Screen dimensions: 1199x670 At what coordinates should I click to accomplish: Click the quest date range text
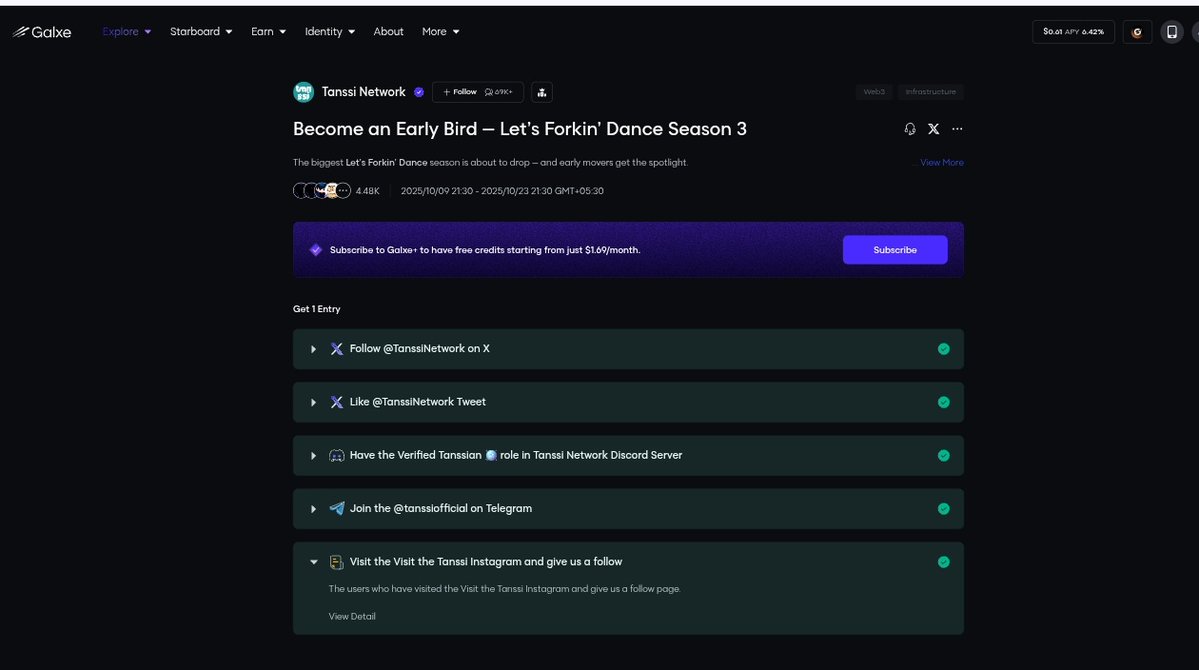click(x=502, y=191)
